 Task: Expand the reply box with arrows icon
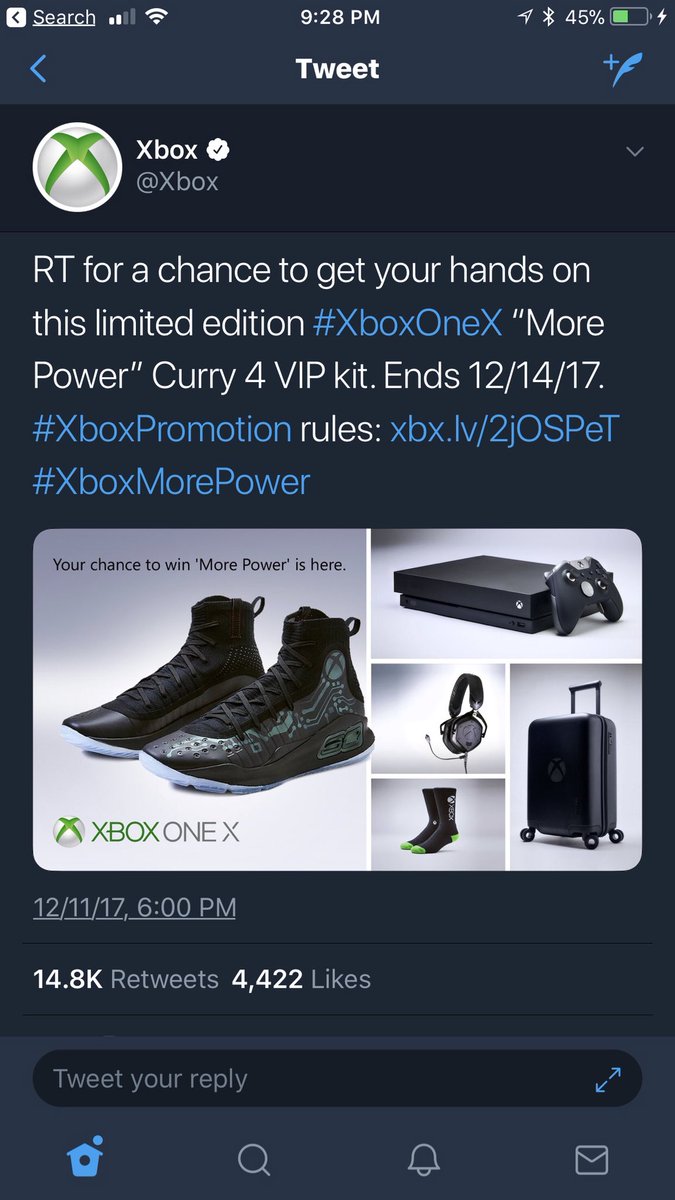[x=608, y=1079]
